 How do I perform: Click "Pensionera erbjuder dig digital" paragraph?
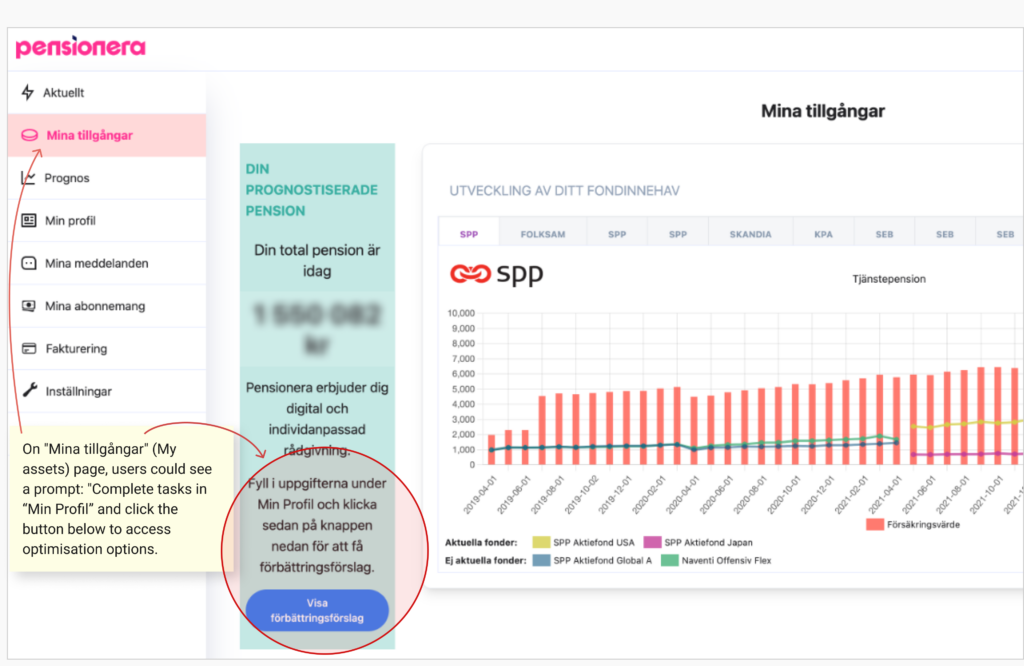pyautogui.click(x=317, y=419)
